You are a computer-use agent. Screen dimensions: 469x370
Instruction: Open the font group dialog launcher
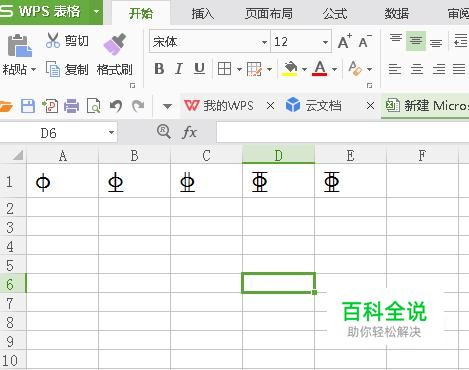click(x=369, y=85)
